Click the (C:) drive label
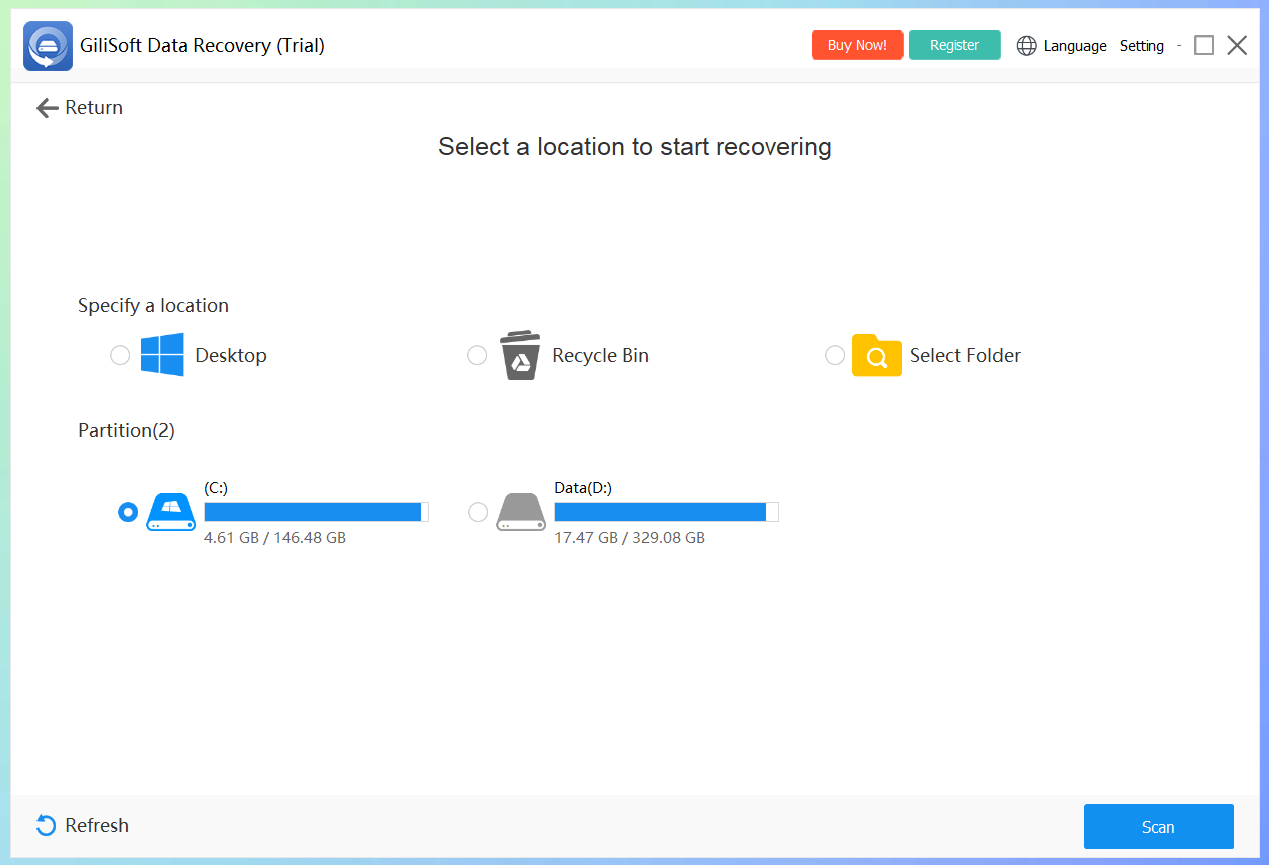1269x865 pixels. pyautogui.click(x=217, y=488)
